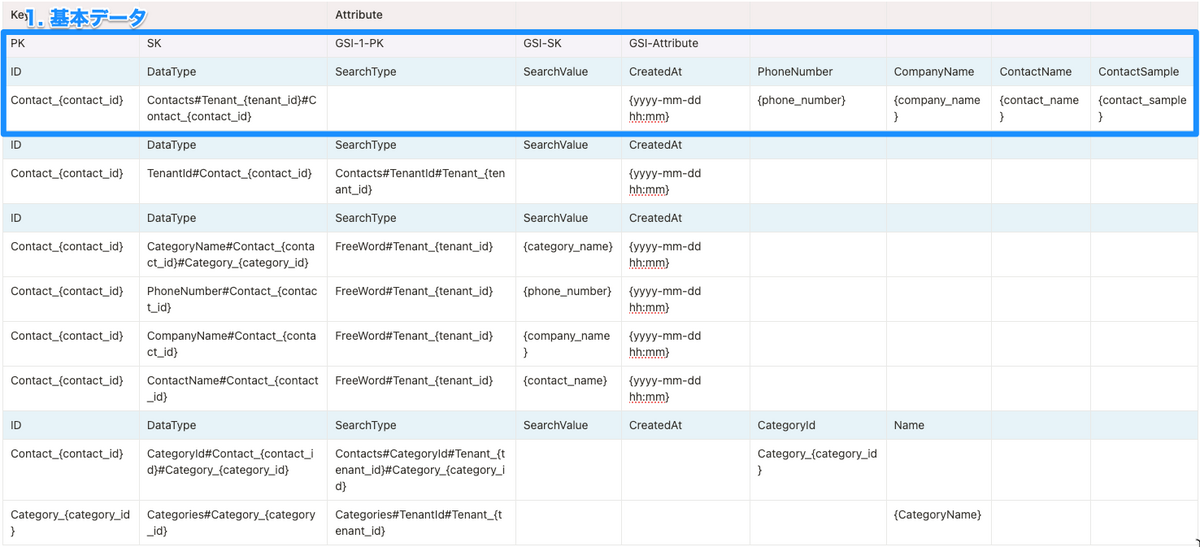This screenshot has width=1200, height=547.
Task: Select the ContactSample column header
Action: (1142, 72)
